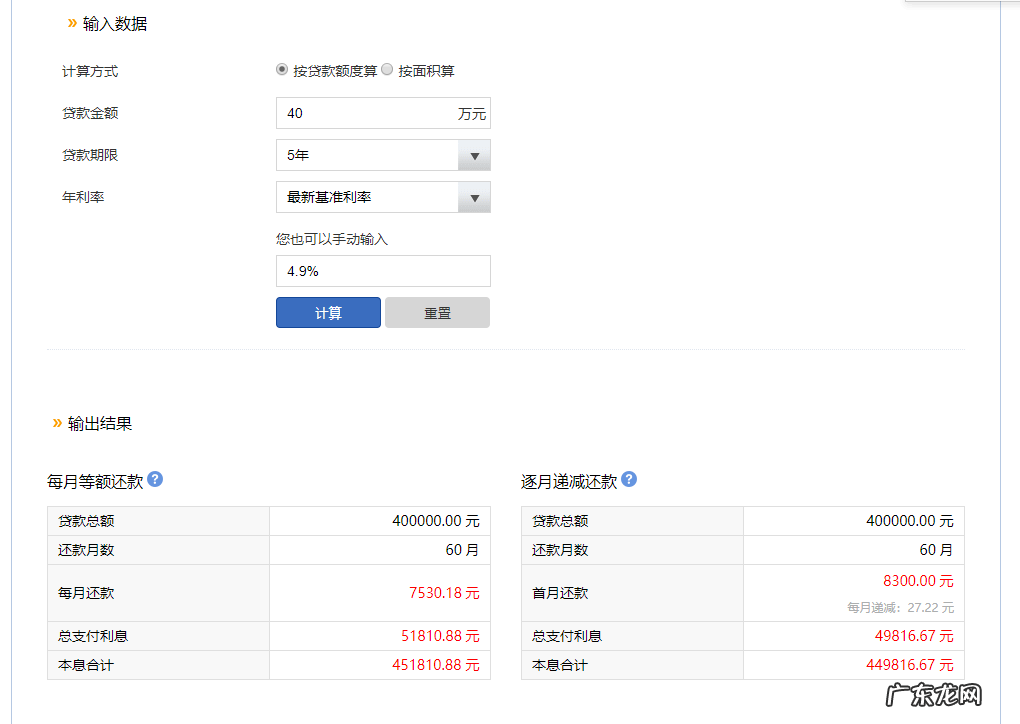This screenshot has width=1020, height=724.
Task: Click the manual rate input showing 4.9%
Action: [383, 271]
